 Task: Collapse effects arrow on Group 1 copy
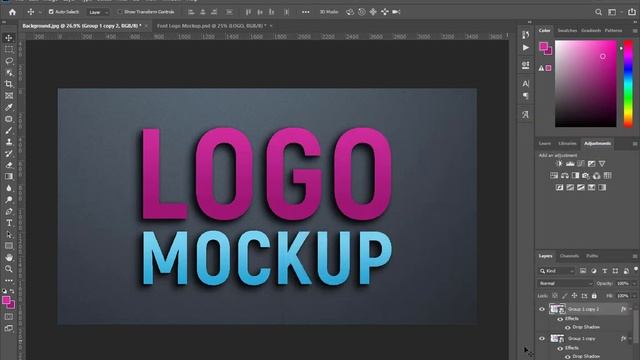click(631, 338)
